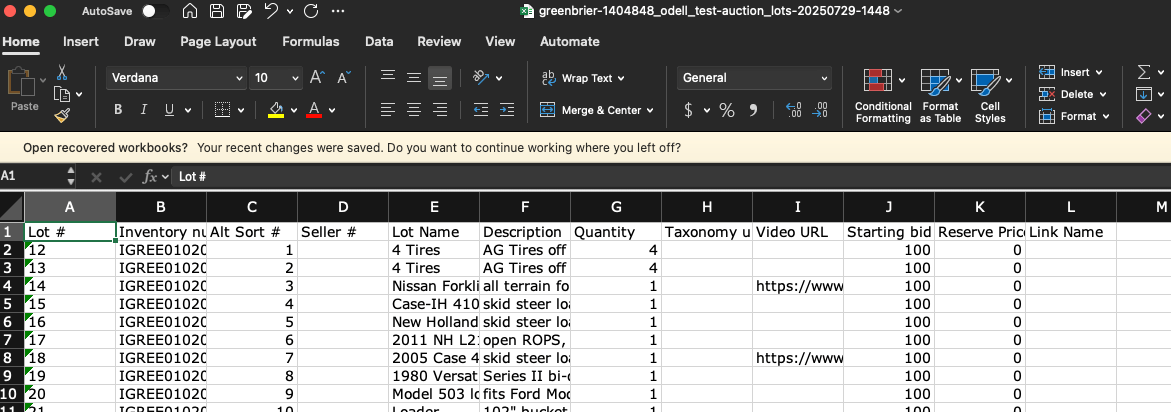Cut selection with the scissors icon
The height and width of the screenshot is (412, 1171).
click(x=62, y=72)
